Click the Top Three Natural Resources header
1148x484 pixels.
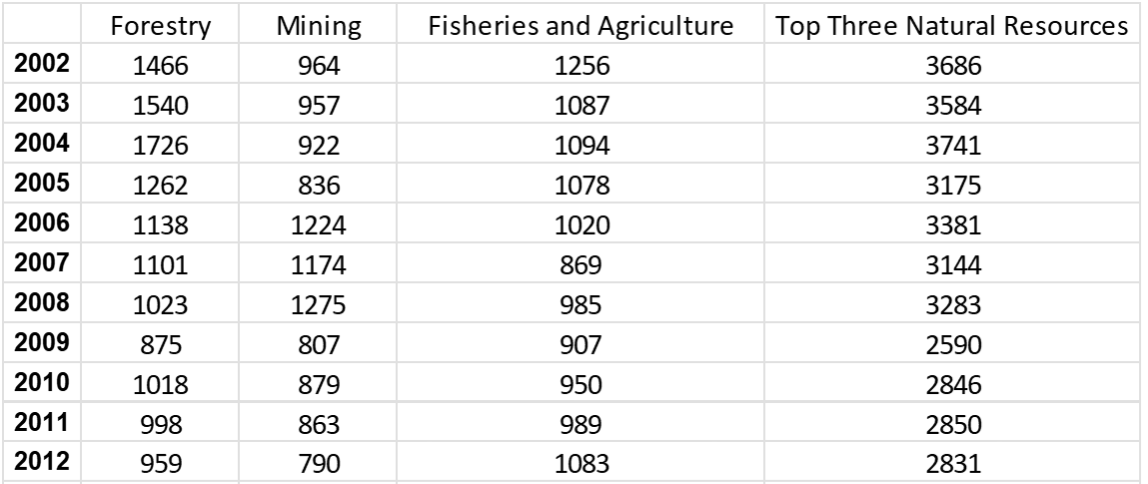tap(953, 26)
